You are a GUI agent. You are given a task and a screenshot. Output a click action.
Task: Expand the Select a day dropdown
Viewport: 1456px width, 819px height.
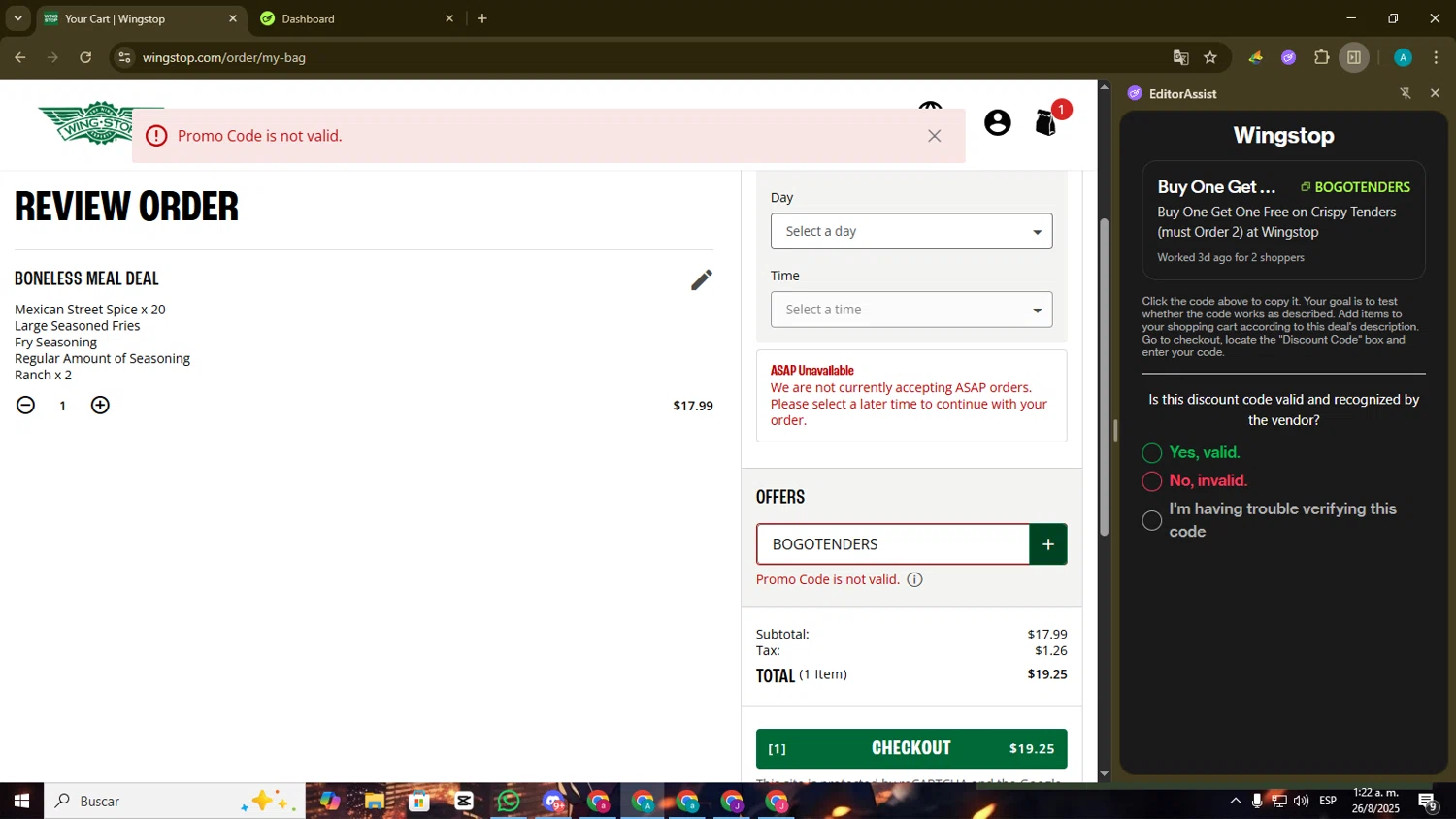click(911, 231)
